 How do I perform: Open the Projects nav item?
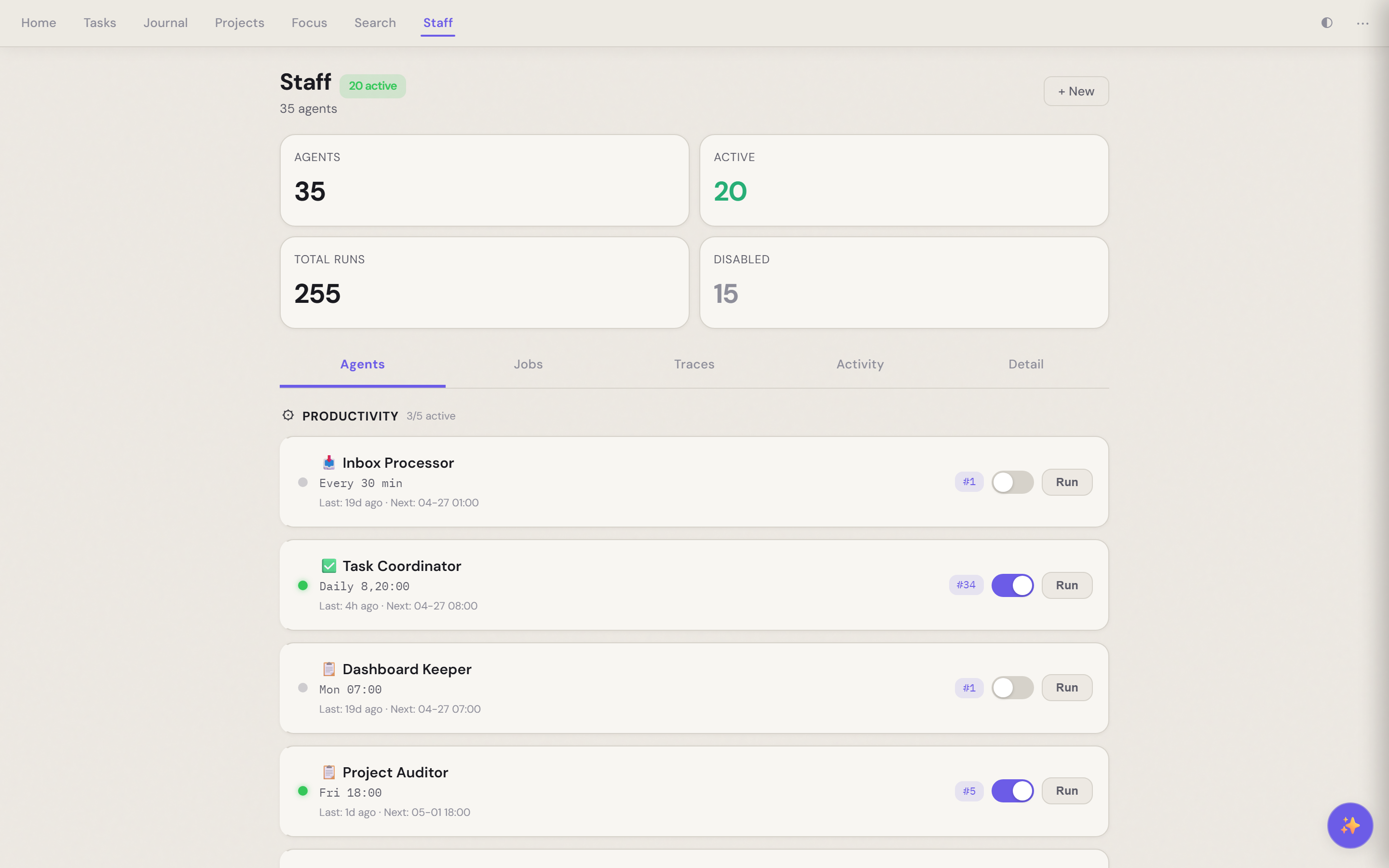tap(239, 23)
